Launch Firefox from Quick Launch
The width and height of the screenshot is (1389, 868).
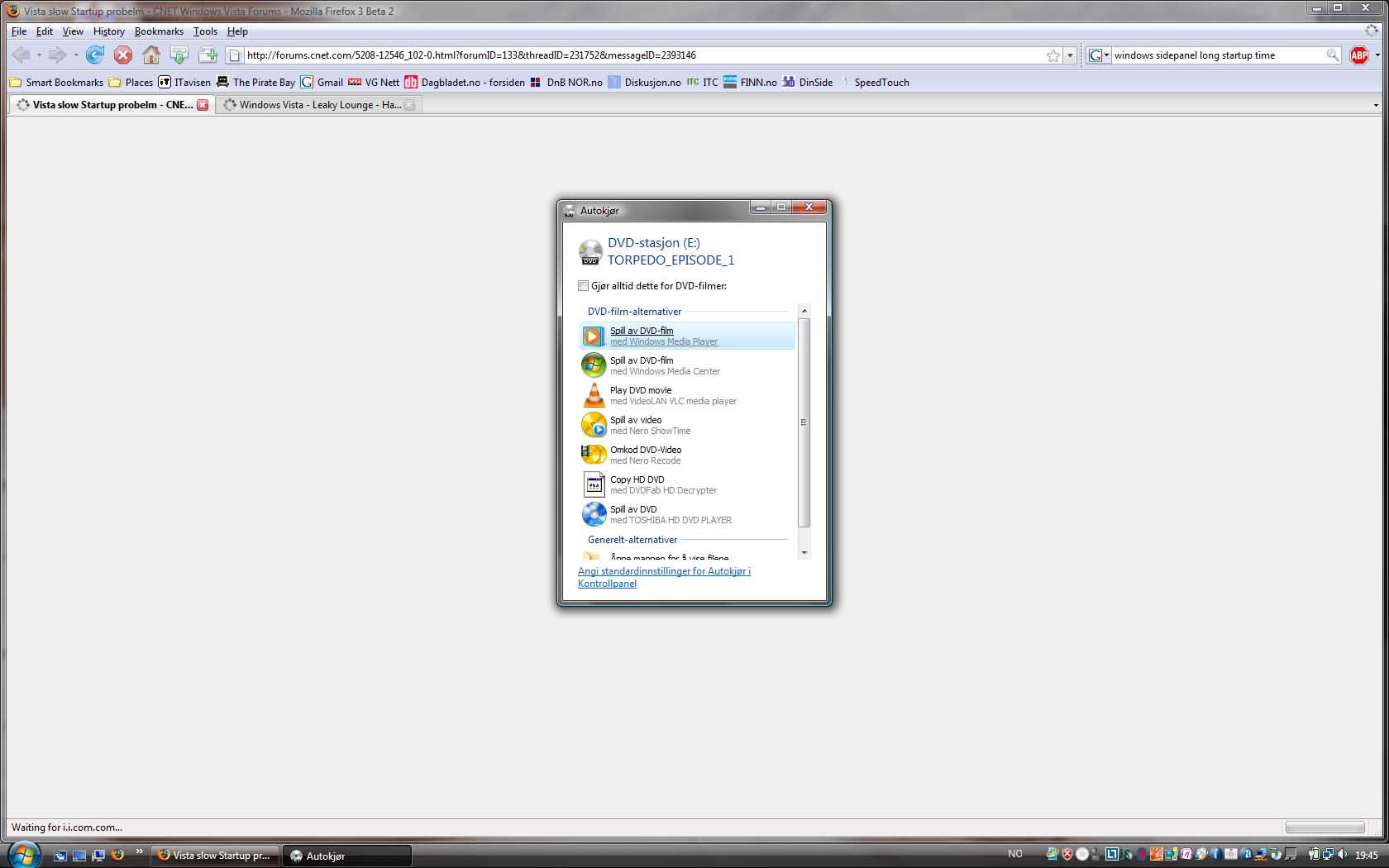click(x=117, y=856)
